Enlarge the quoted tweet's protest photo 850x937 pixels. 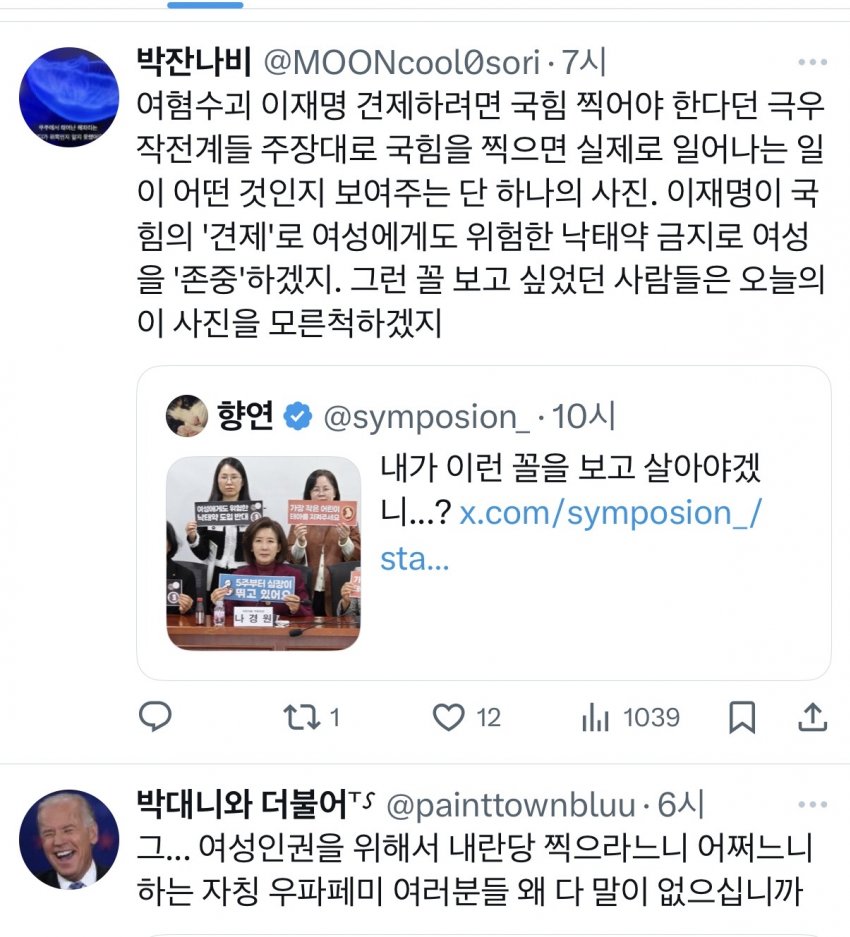pyautogui.click(x=264, y=553)
